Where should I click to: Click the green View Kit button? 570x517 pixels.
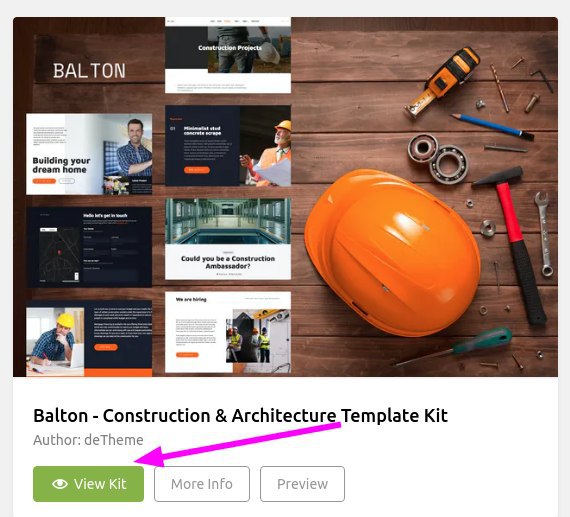coord(88,484)
